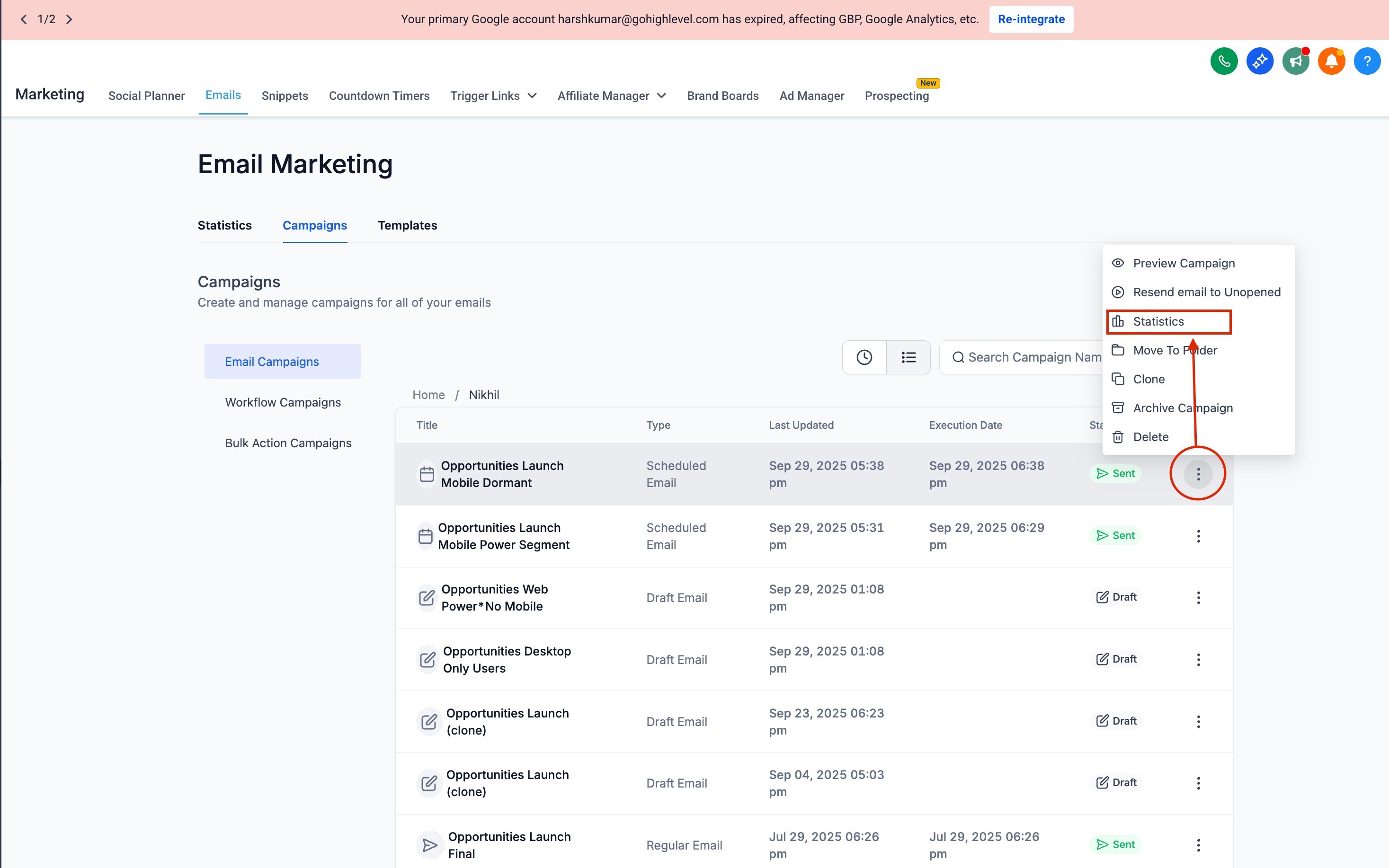Click the Re-integrate button in banner
Image resolution: width=1389 pixels, height=868 pixels.
coord(1031,19)
